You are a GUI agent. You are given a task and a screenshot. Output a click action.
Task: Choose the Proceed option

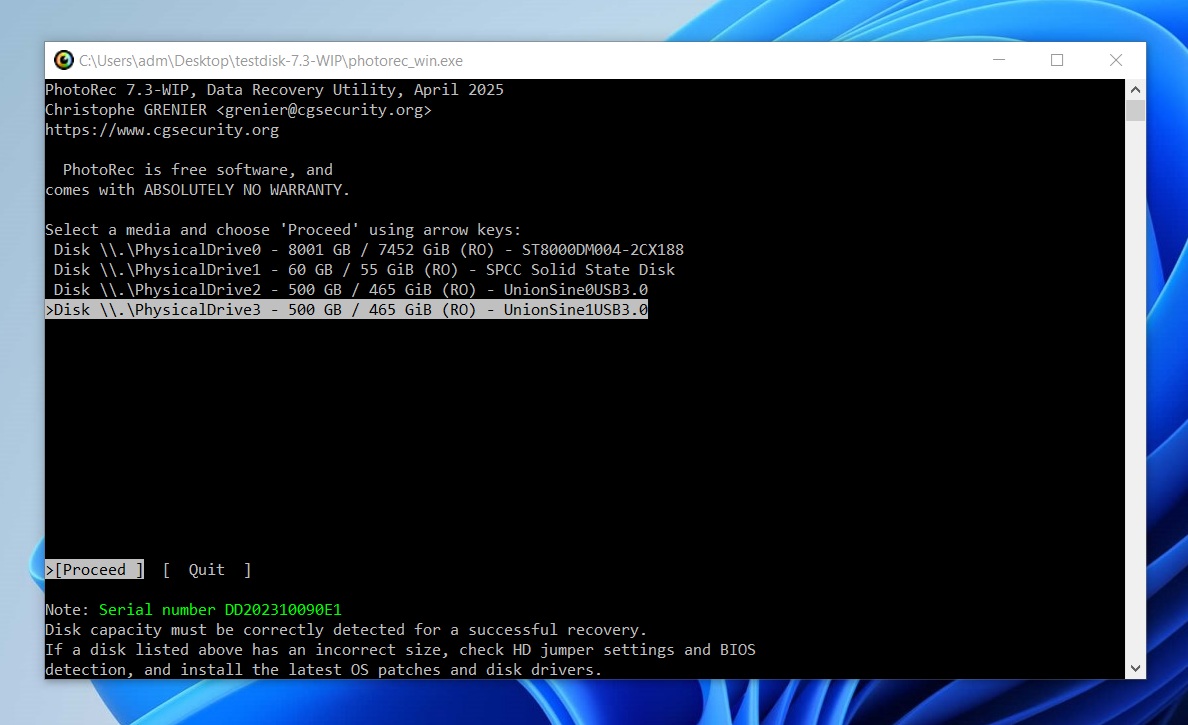click(x=95, y=570)
